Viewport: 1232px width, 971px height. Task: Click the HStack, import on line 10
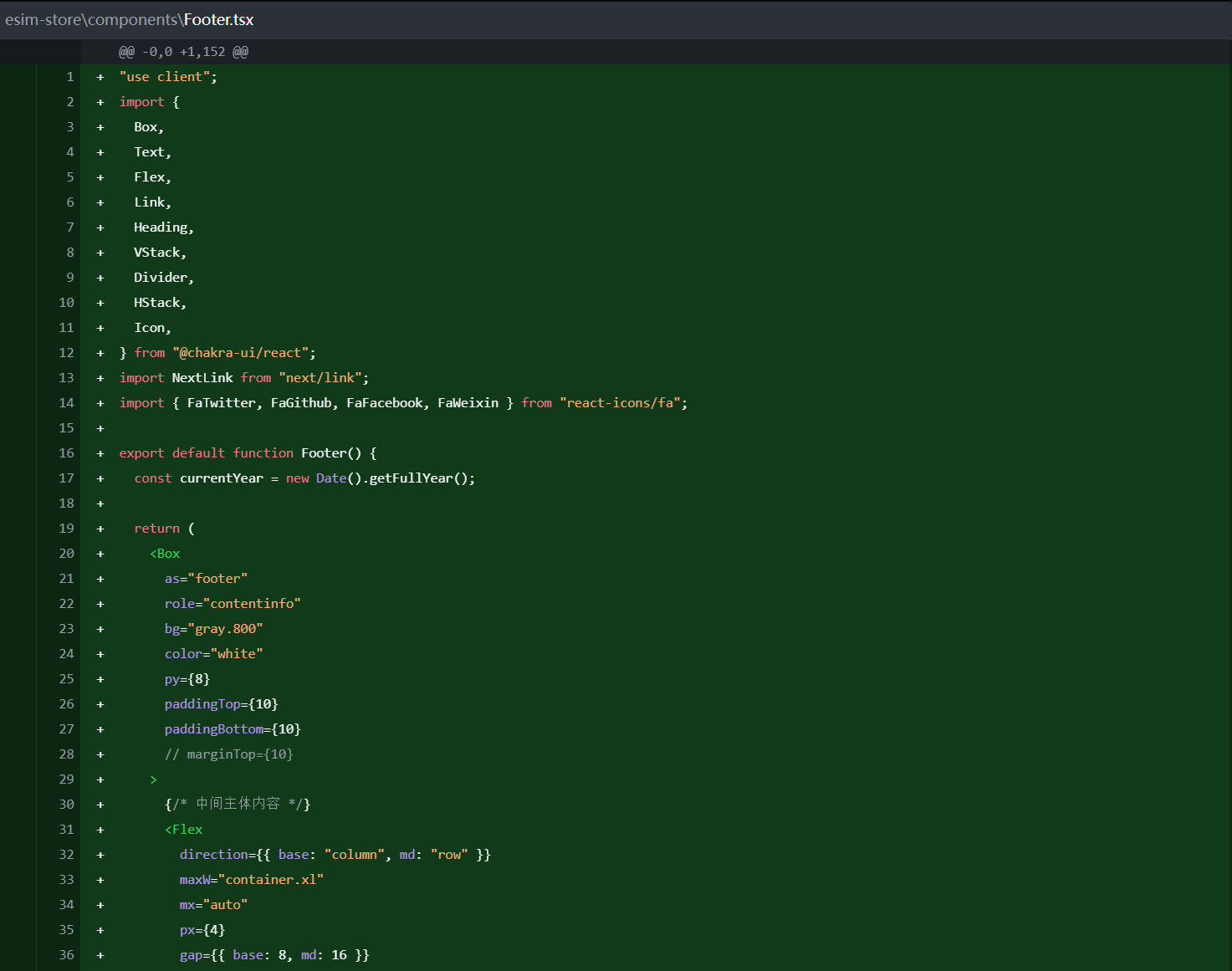pyautogui.click(x=160, y=303)
